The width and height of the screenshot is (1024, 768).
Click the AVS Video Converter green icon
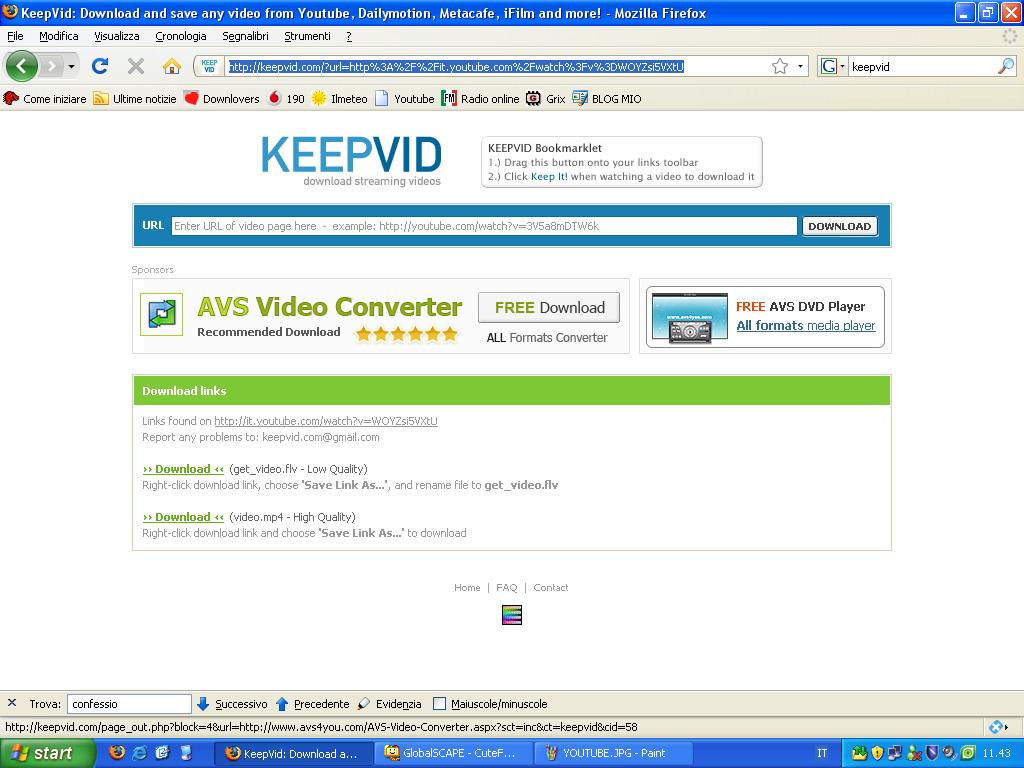click(162, 314)
